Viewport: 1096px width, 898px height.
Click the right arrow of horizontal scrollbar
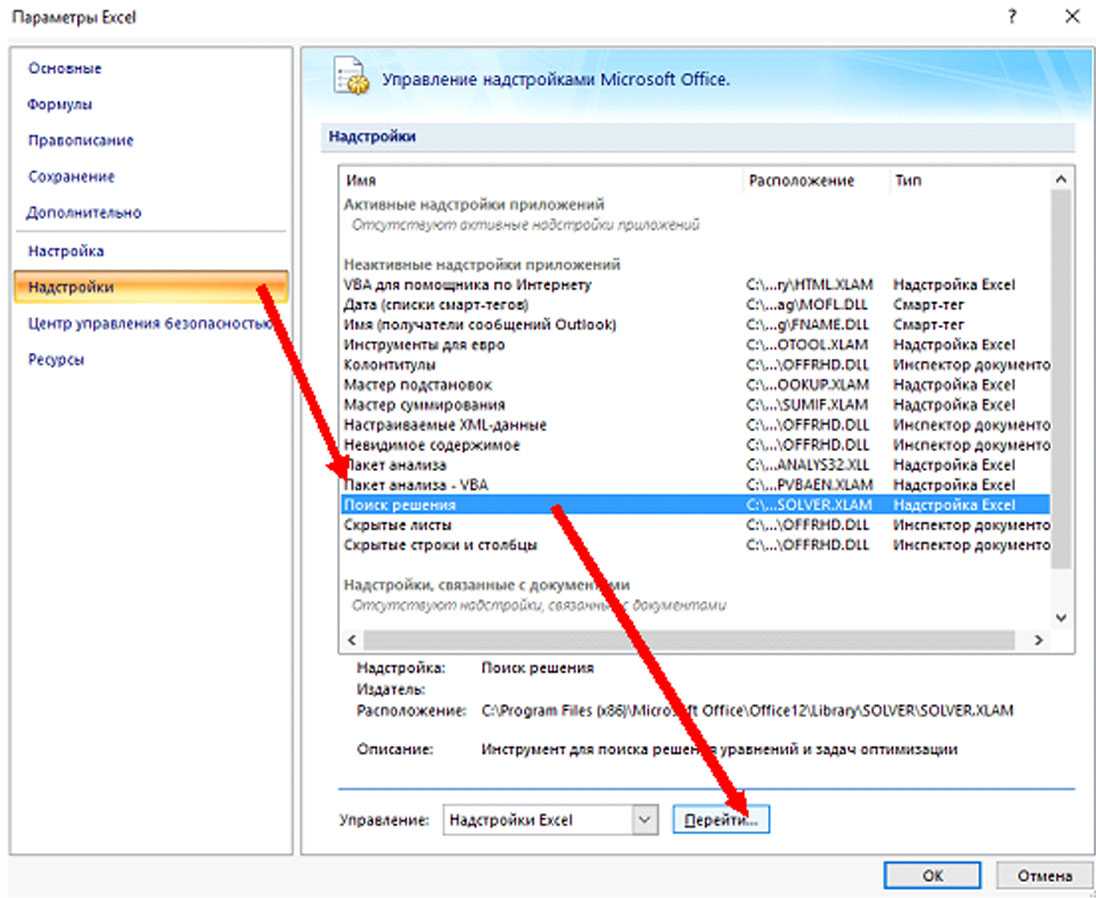click(1039, 640)
